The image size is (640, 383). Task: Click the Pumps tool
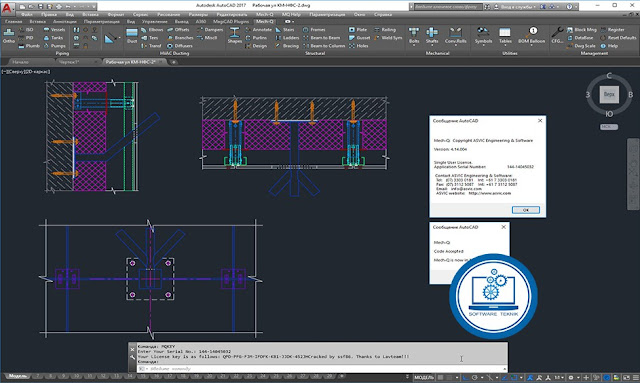pyautogui.click(x=54, y=46)
